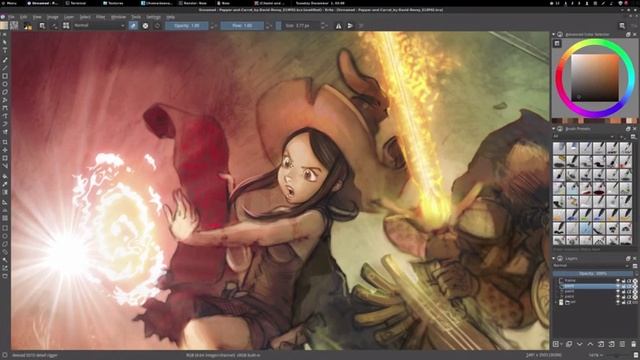This screenshot has height=360, width=640.
Task: Adjust the brush Opacity slider in toolbar
Action: click(x=187, y=26)
